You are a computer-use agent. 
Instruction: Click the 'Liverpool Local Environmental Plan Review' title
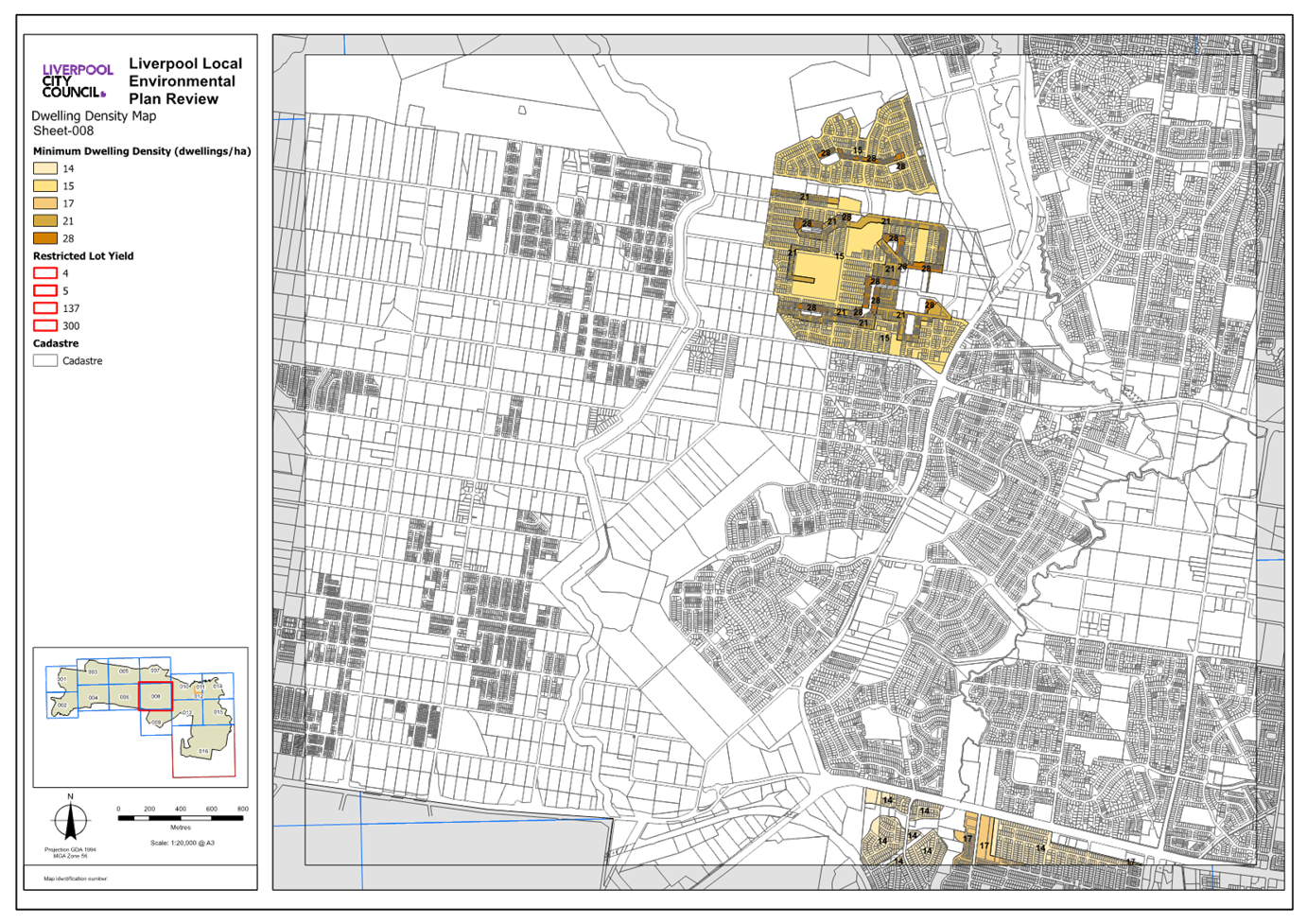(x=185, y=81)
